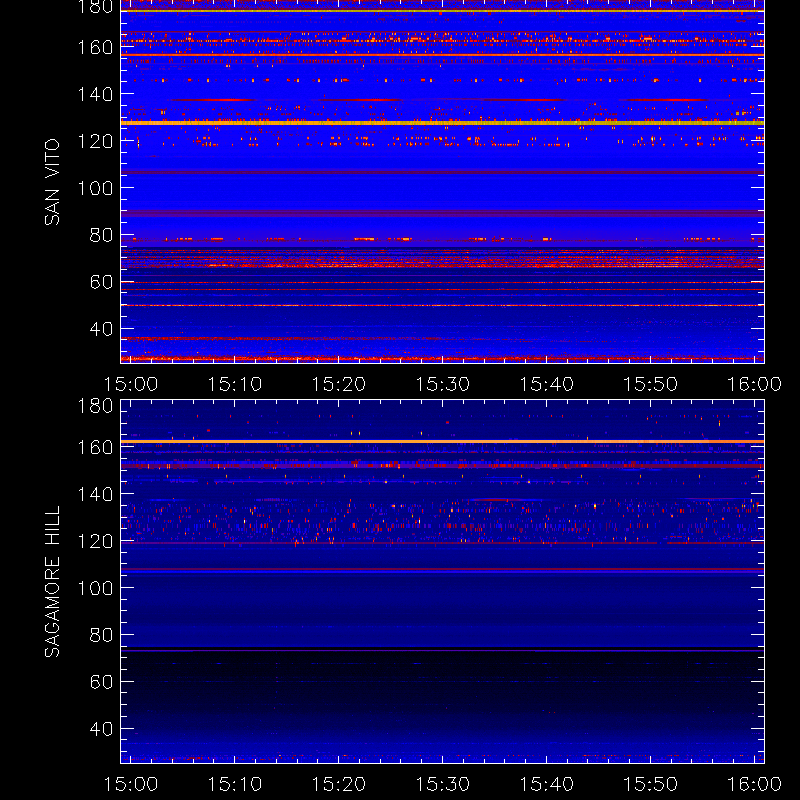The image size is (800, 800).
Task: Select the 60 frequency label on Sagamore Hill plot
Action: 101,682
